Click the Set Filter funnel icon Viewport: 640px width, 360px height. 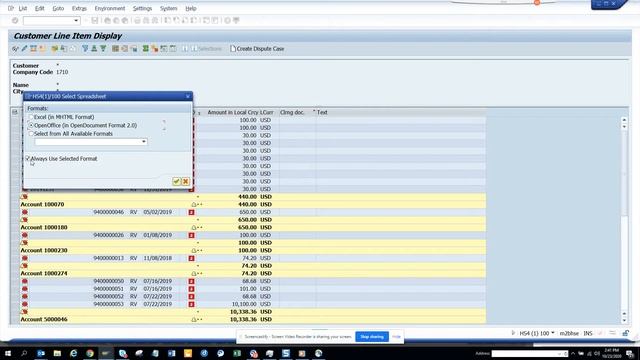(85, 49)
